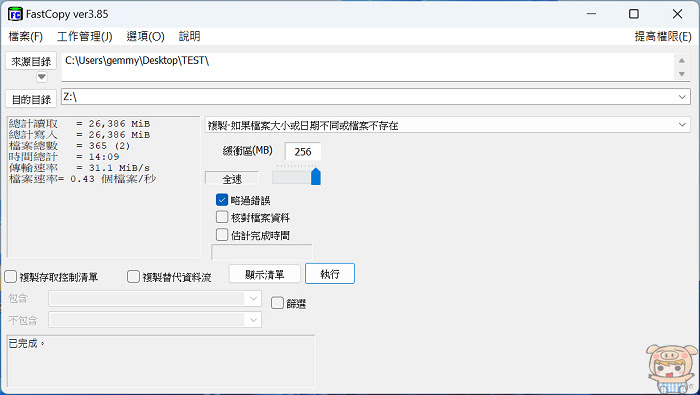Screen dimensions: 700x395
Task: Uncheck the 略過錯誤 skip errors checkbox
Action: (222, 200)
